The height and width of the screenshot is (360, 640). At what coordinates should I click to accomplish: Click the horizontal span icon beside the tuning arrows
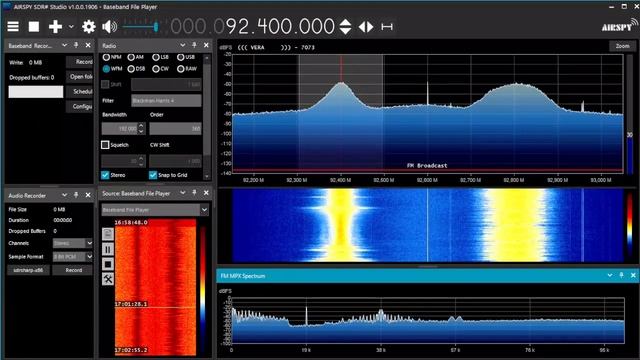coord(387,27)
